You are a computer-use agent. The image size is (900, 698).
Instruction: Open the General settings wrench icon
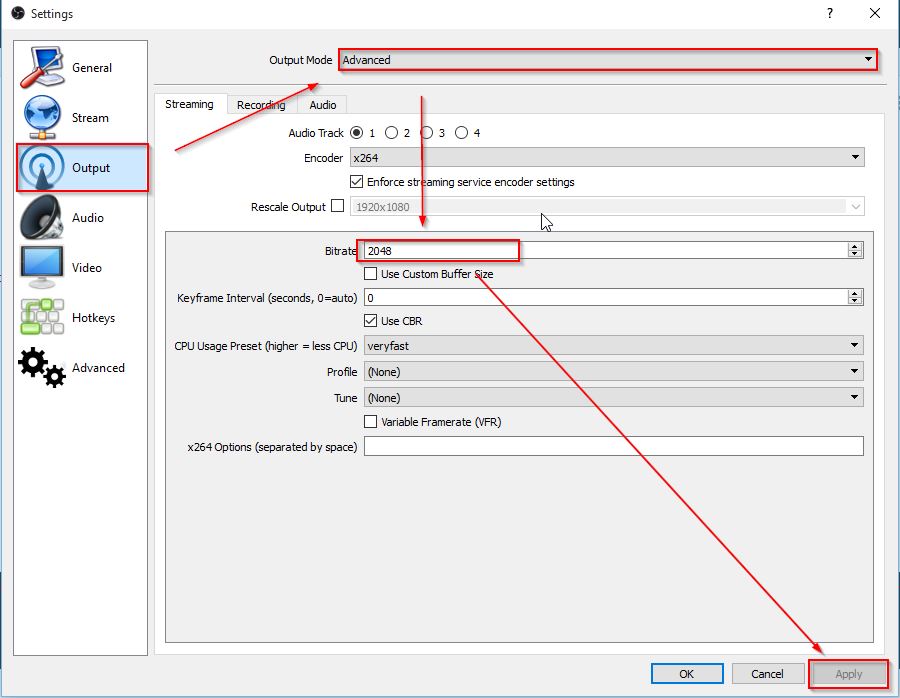(42, 68)
